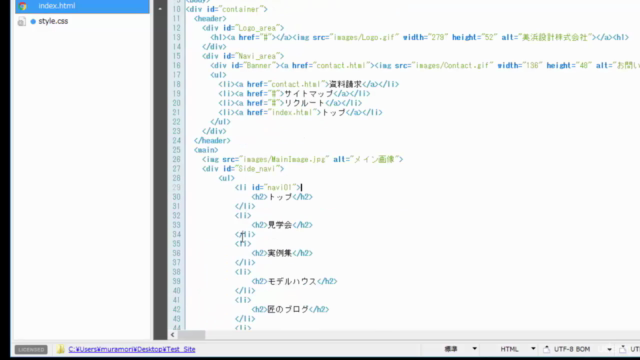Click the div id="Logo_area" line
The image size is (640, 360).
pyautogui.click(x=243, y=28)
